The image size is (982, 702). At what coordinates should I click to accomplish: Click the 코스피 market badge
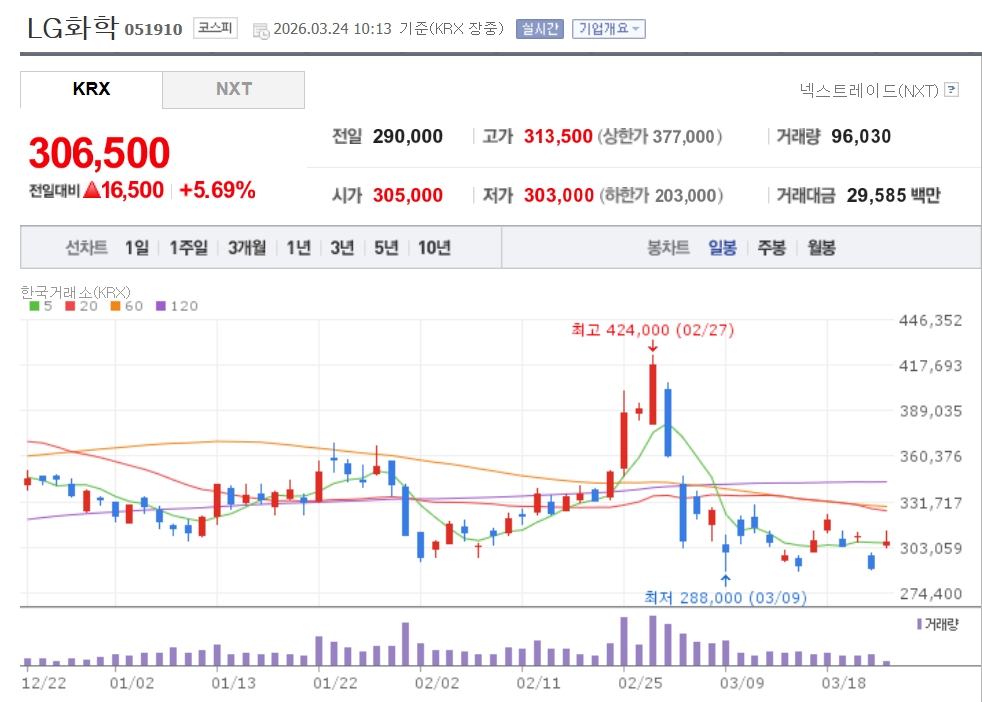[215, 28]
